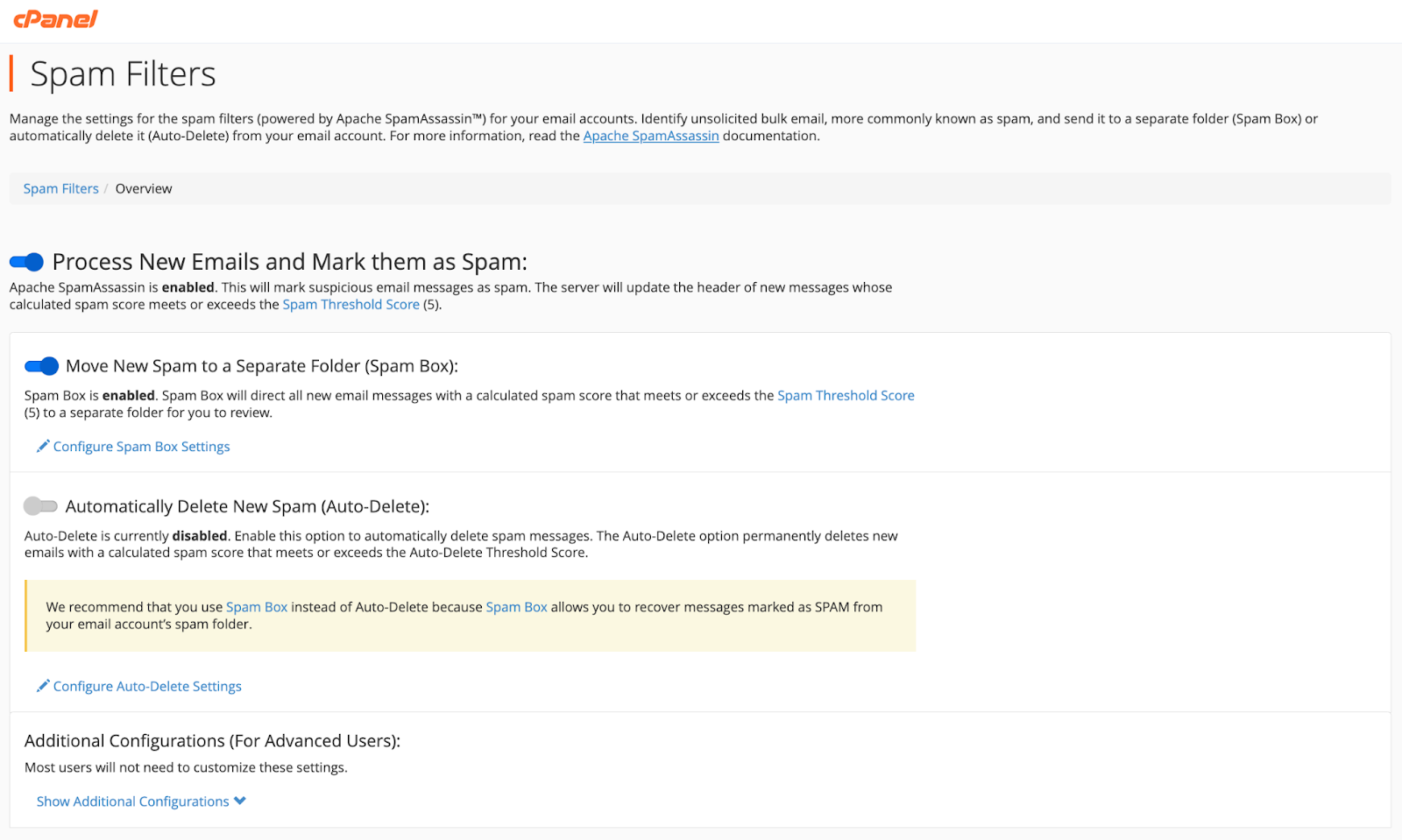Open Configure Spam Box Settings

(142, 447)
